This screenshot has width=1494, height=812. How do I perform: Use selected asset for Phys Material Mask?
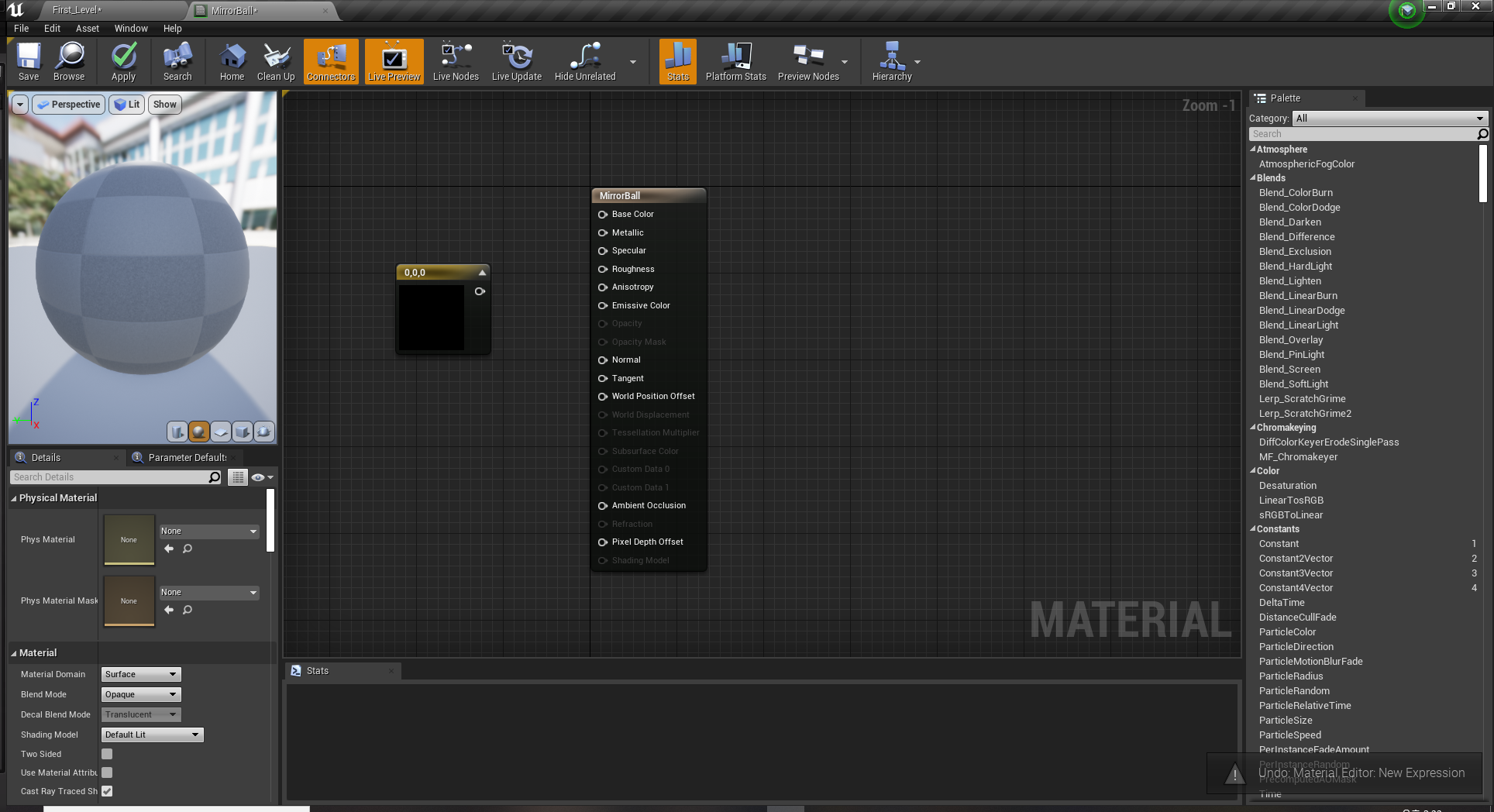click(x=169, y=610)
